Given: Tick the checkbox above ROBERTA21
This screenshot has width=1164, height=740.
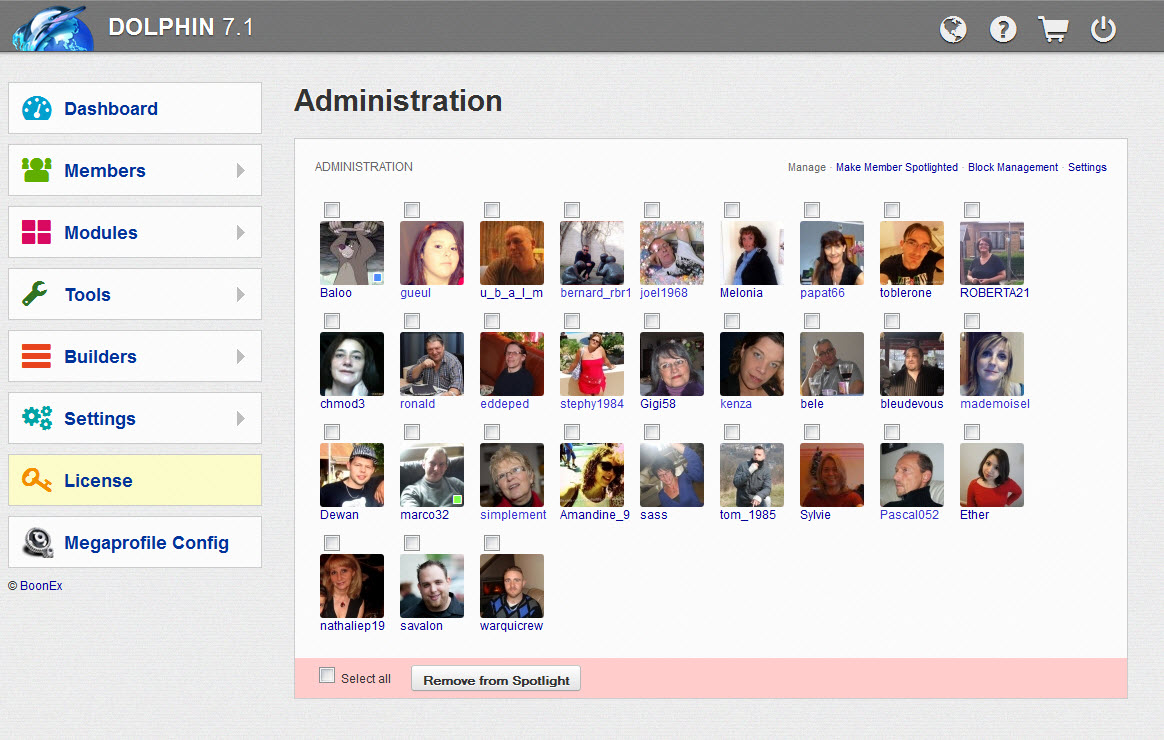Looking at the screenshot, I should [x=972, y=210].
